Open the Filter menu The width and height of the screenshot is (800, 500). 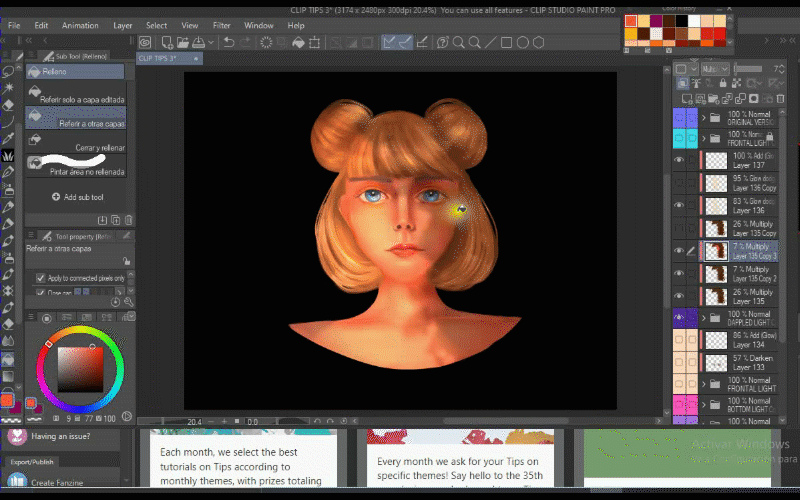point(221,25)
